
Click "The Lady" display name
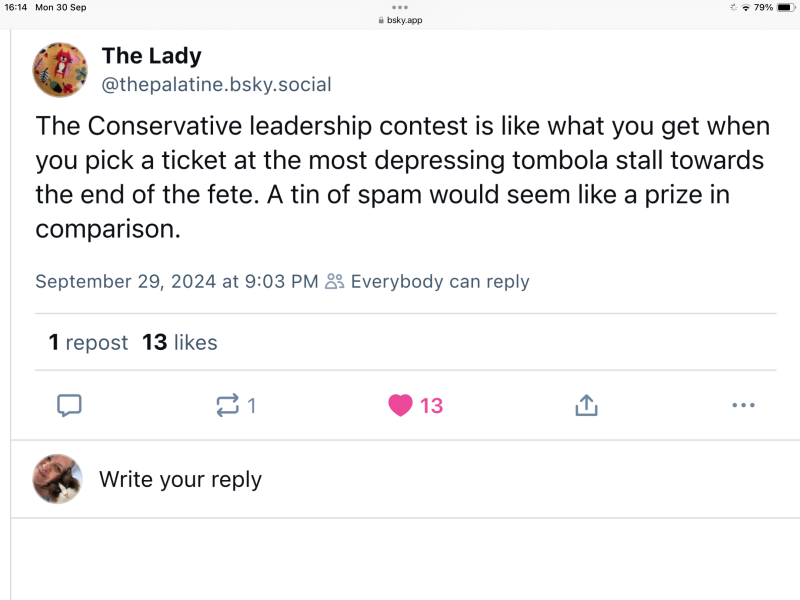151,56
